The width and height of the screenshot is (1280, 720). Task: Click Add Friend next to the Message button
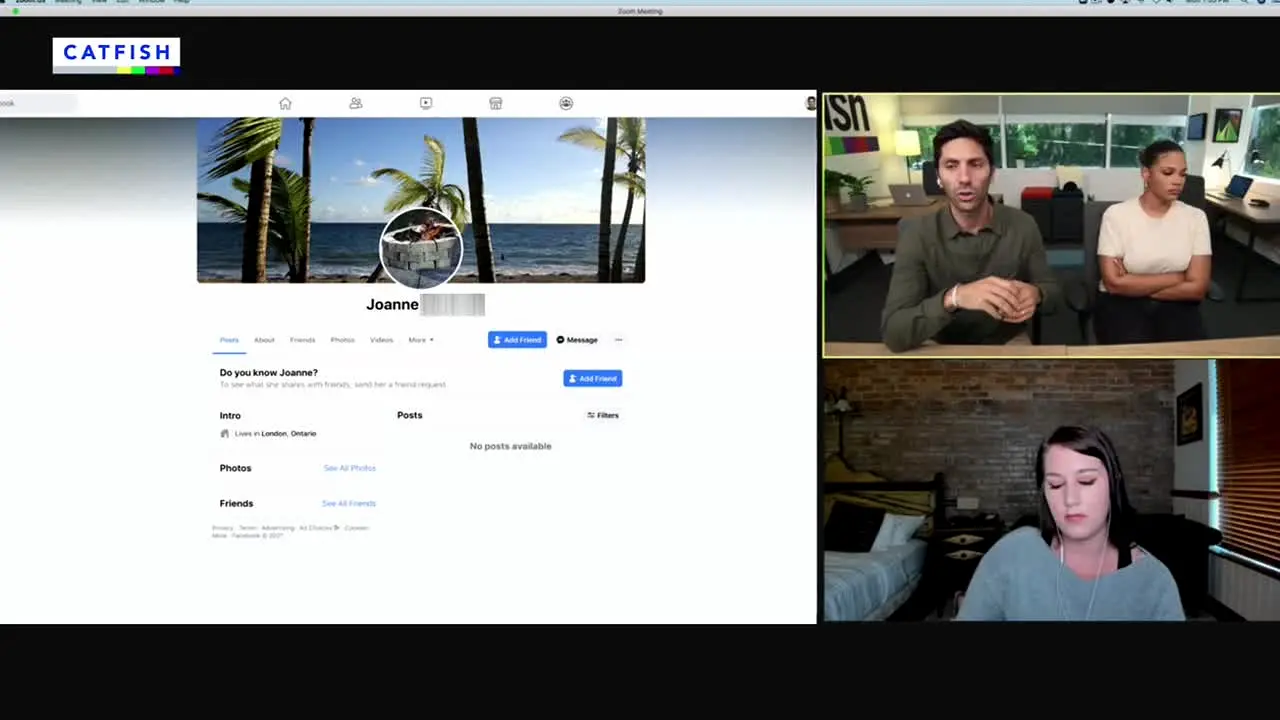(x=517, y=340)
